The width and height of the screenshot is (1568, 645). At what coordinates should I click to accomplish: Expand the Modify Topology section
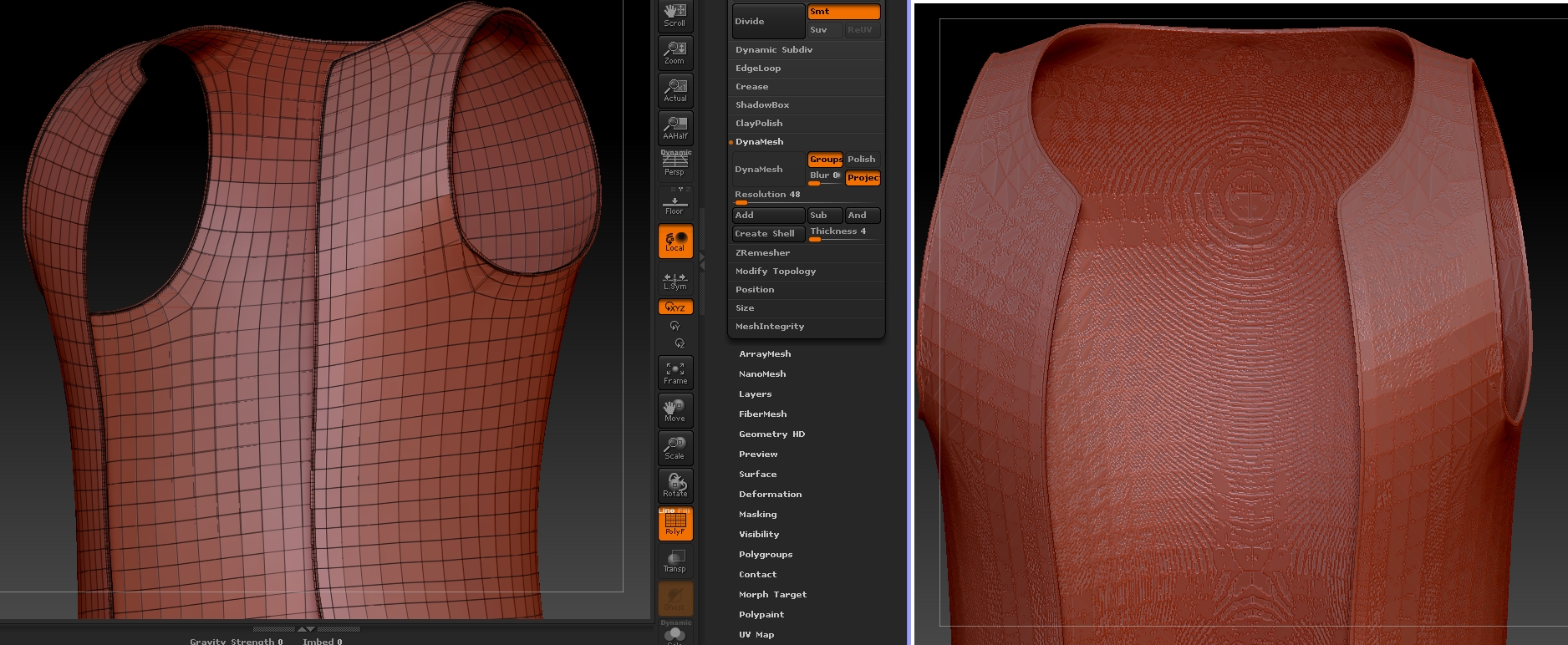[x=775, y=272]
